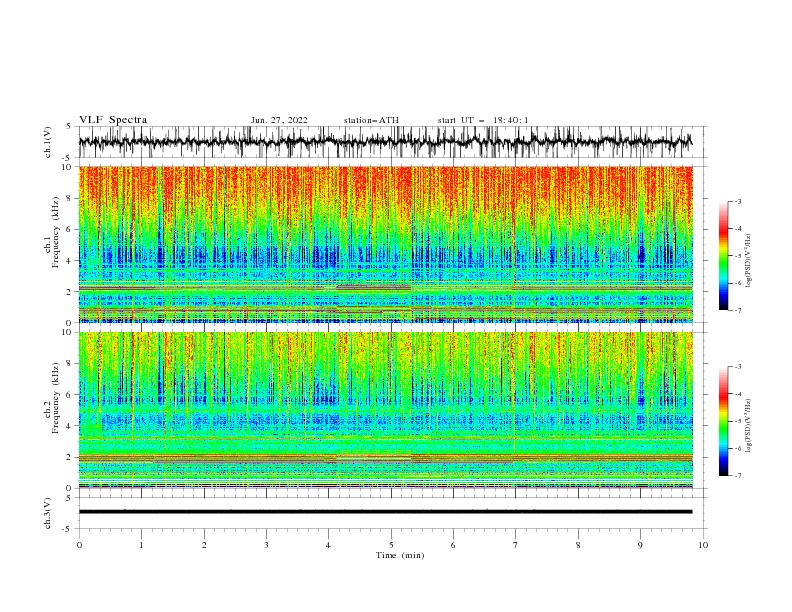Click the "ch.1(V)" waveform axis label
792x612 pixels.
[x=48, y=142]
